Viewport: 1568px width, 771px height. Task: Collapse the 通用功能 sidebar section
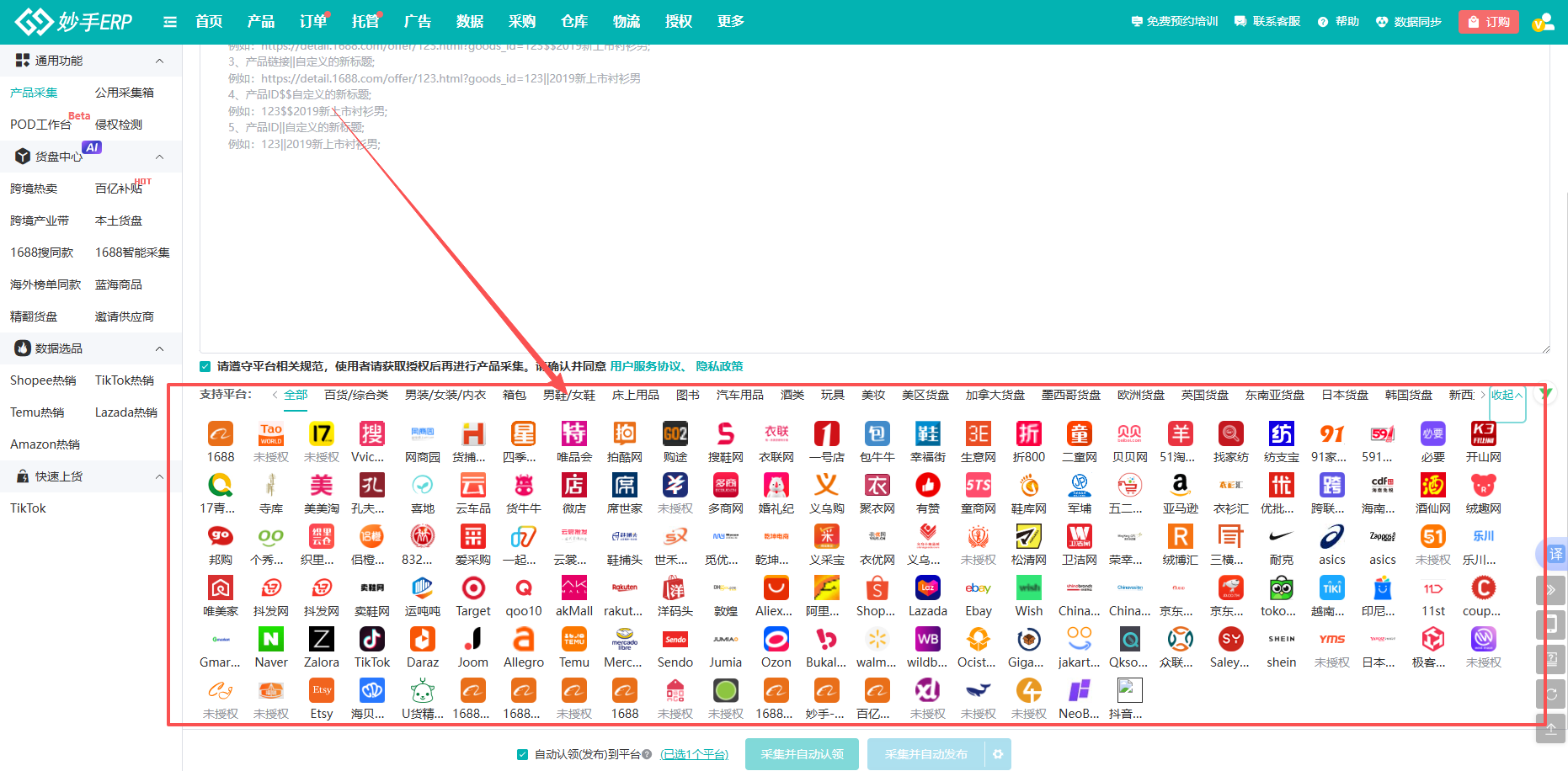click(x=159, y=61)
